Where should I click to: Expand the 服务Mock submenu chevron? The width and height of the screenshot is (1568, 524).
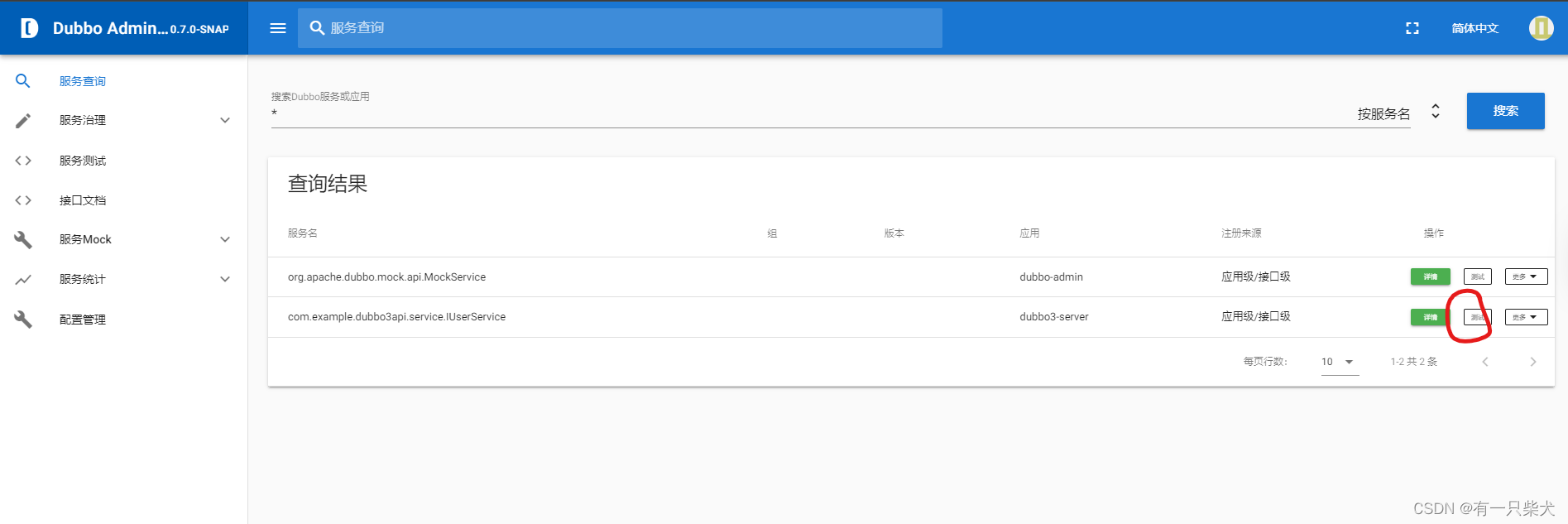[x=225, y=240]
